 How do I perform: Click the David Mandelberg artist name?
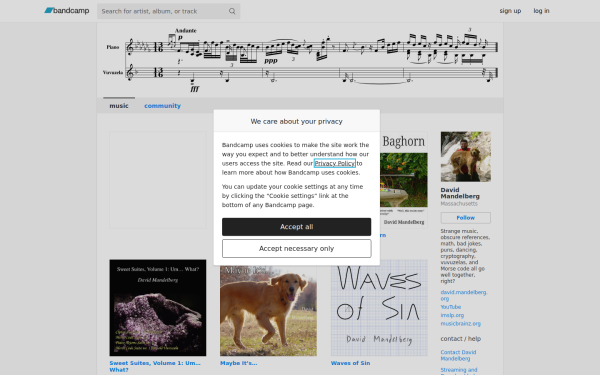[x=460, y=193]
